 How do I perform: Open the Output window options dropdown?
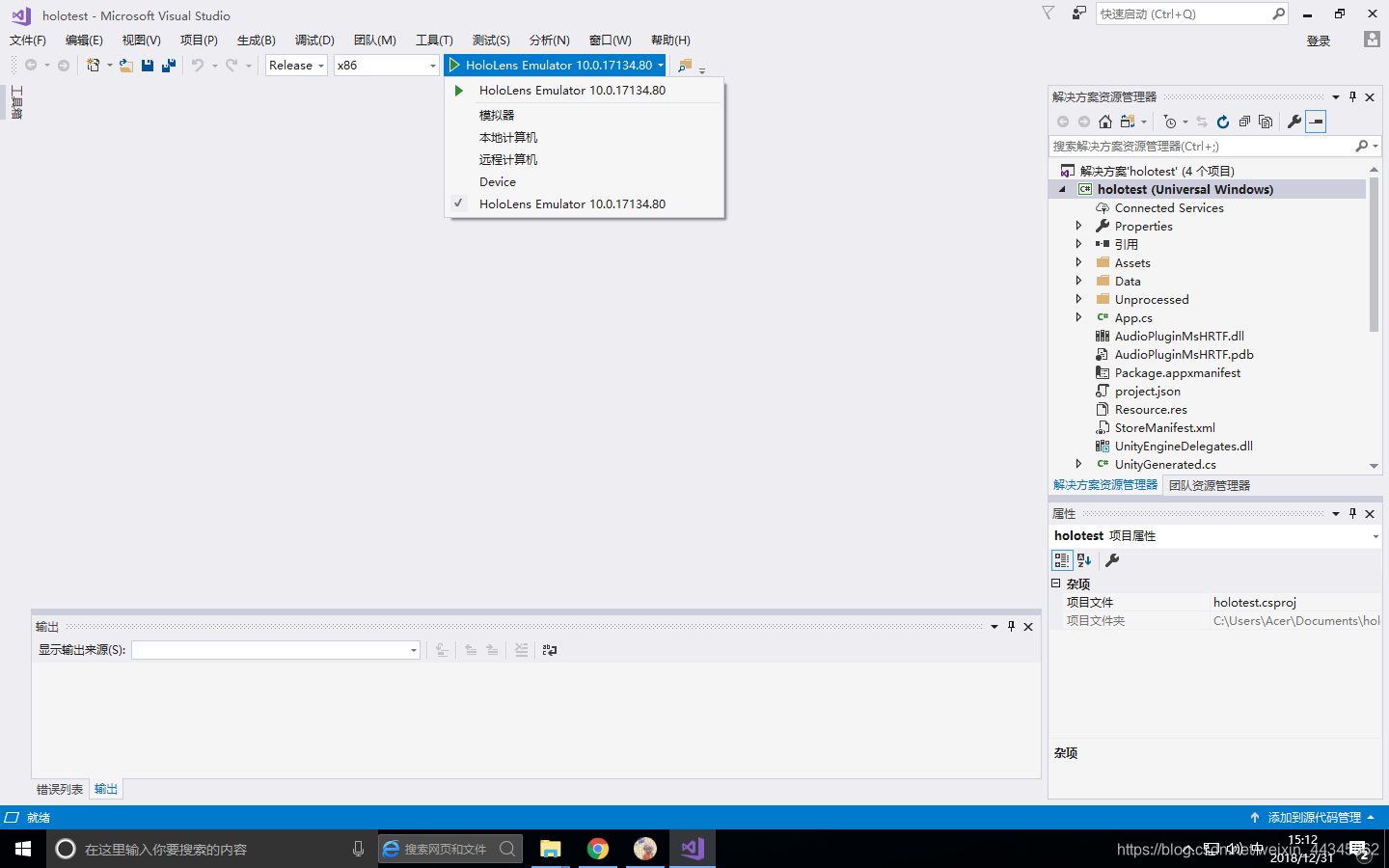tap(994, 626)
